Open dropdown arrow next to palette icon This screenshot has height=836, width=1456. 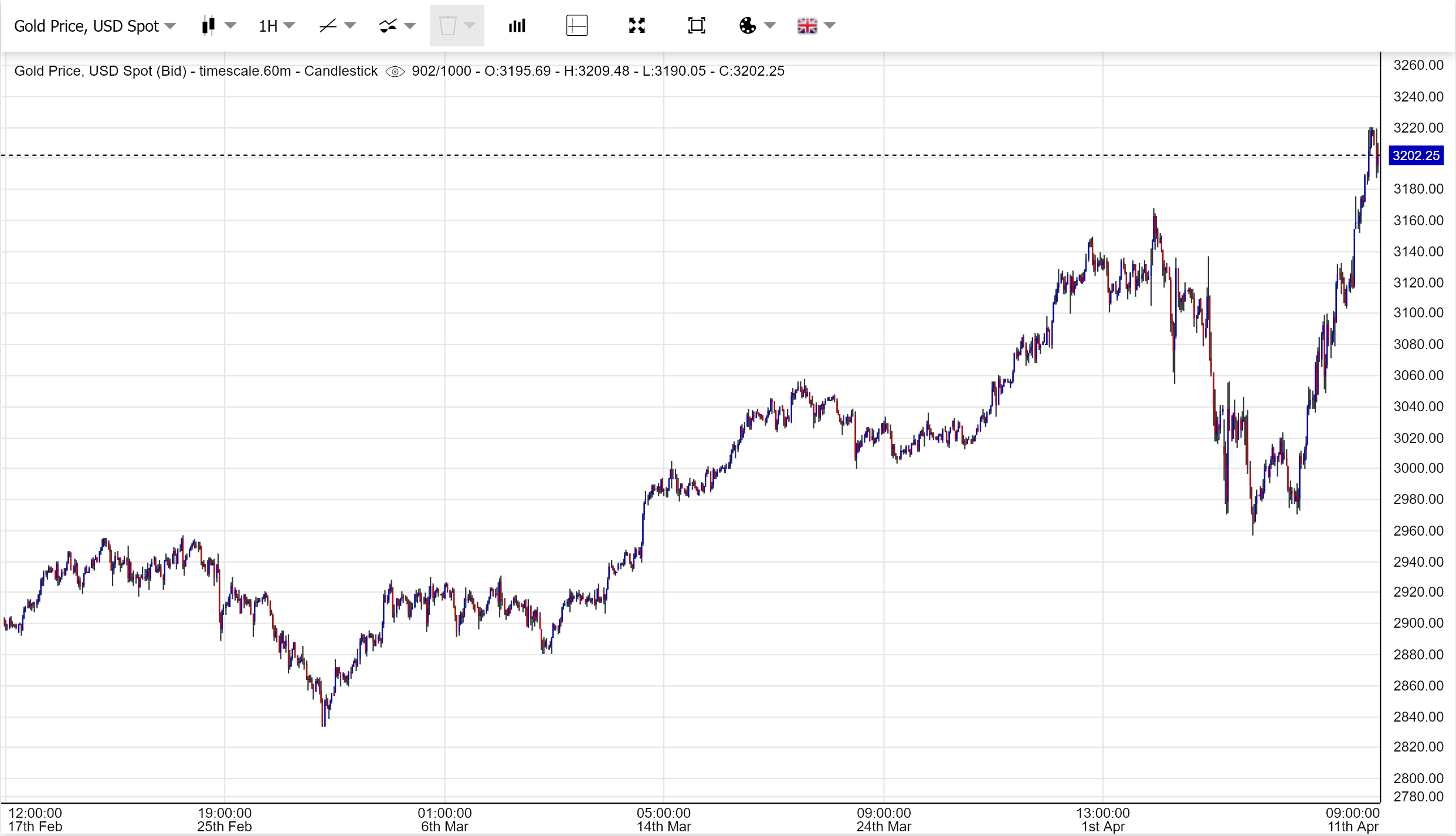(770, 25)
